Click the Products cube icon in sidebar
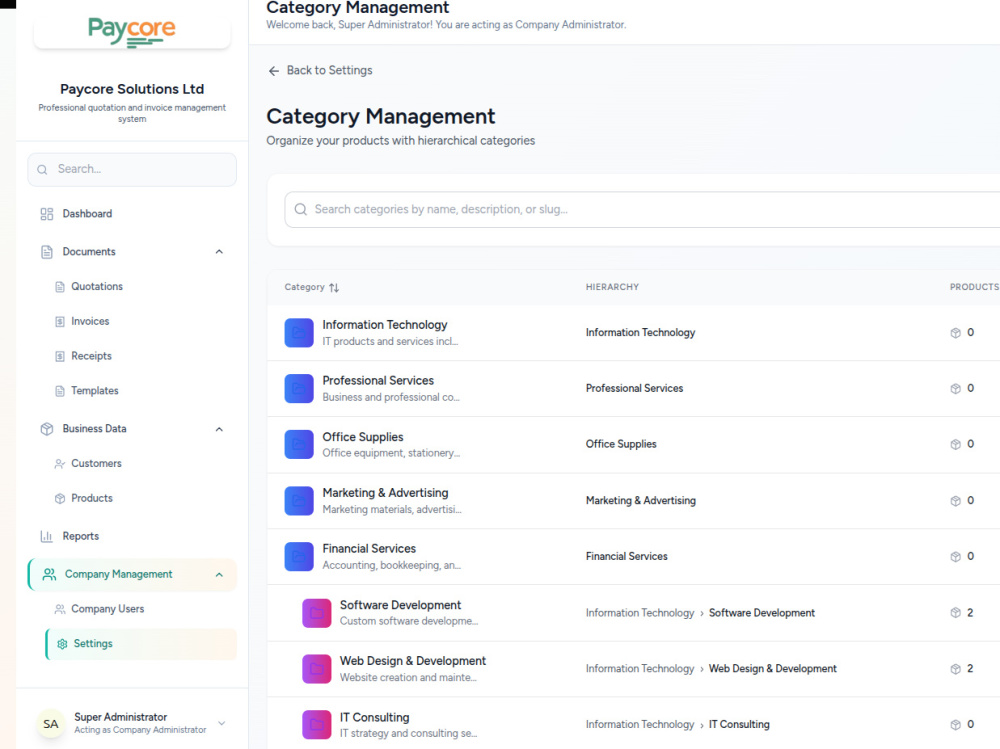Viewport: 1000px width, 749px height. coord(60,498)
